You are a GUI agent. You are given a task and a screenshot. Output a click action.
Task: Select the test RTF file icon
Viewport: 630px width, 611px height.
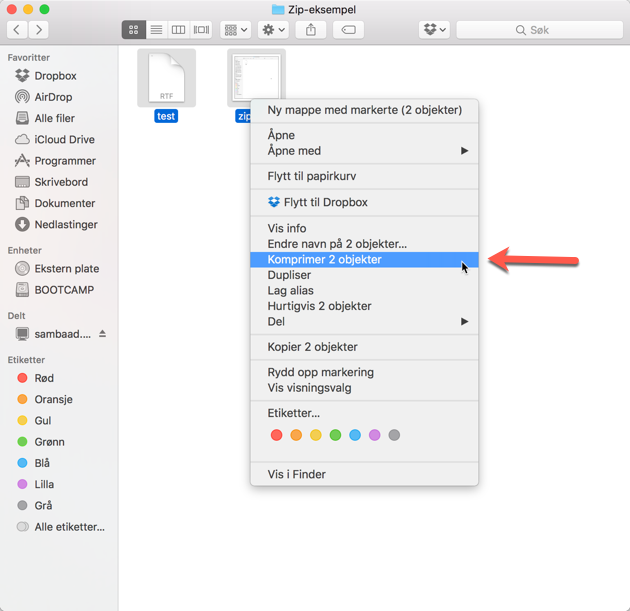[x=166, y=78]
